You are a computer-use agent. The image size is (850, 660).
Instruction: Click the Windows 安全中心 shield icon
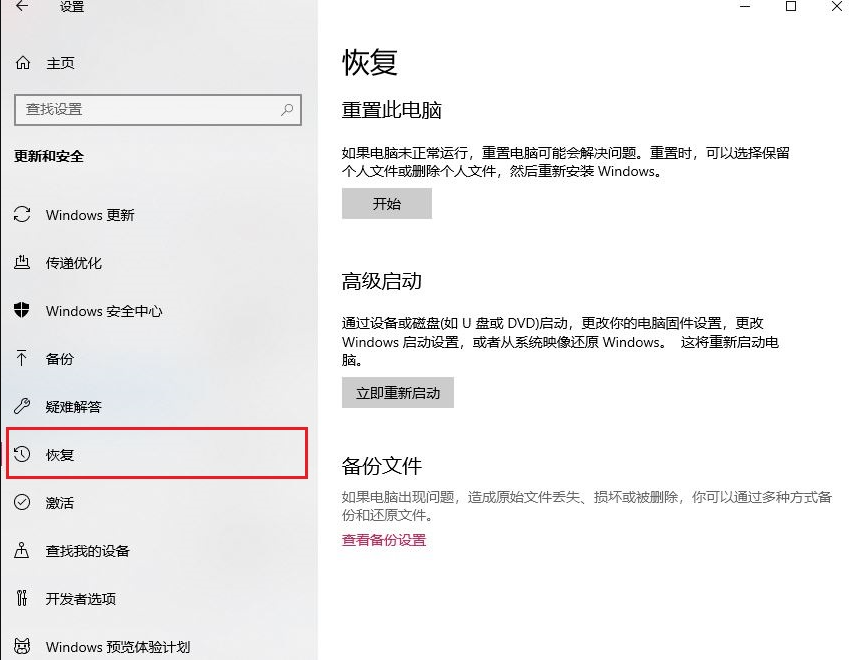22,310
